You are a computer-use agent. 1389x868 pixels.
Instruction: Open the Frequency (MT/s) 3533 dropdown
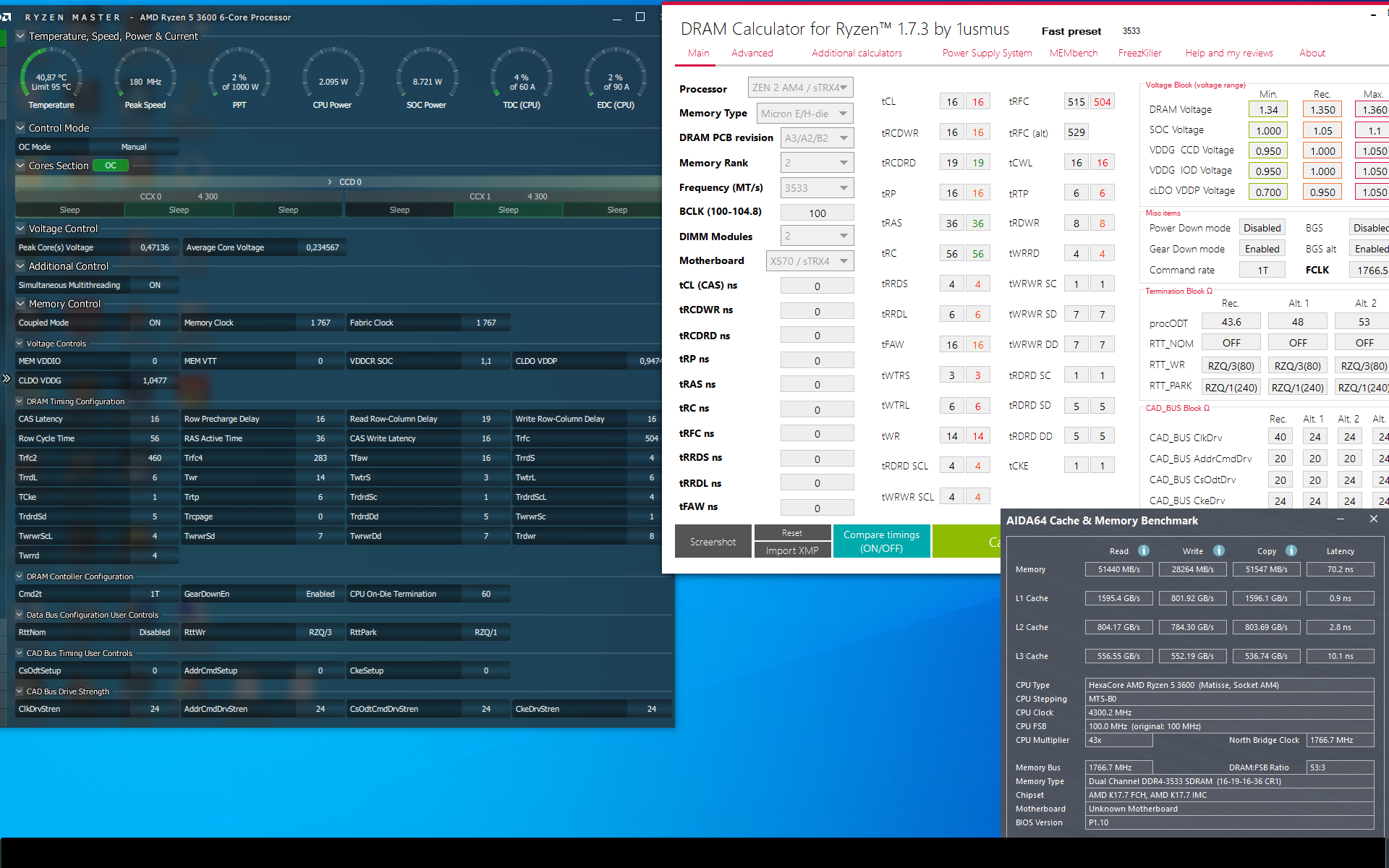coord(817,188)
